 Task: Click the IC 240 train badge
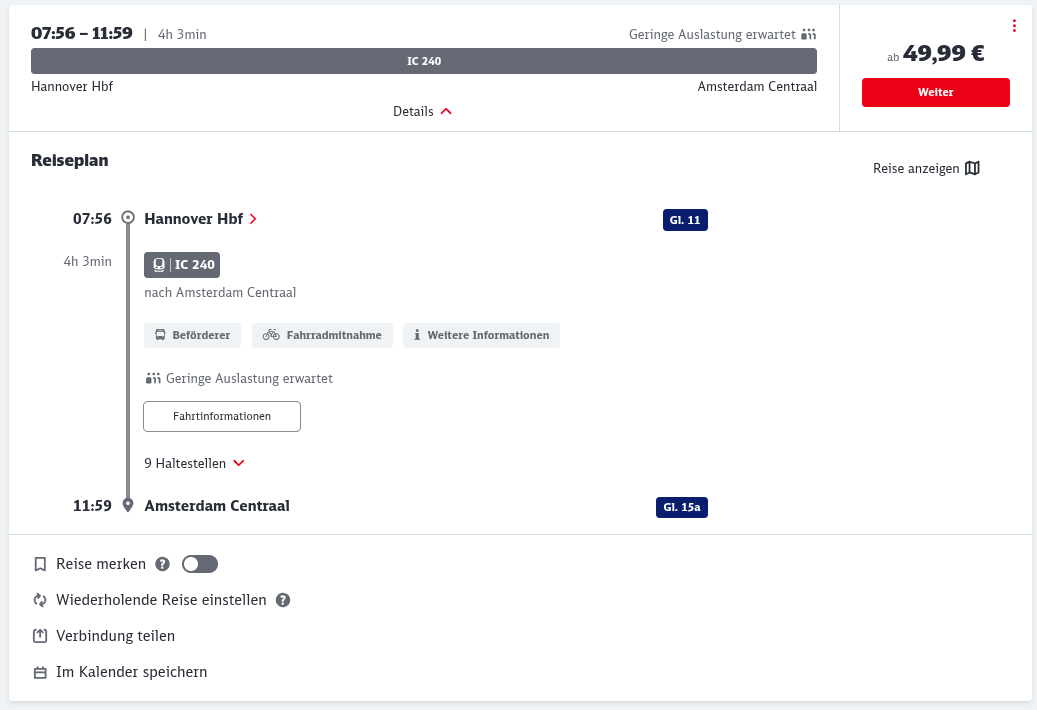pyautogui.click(x=182, y=265)
